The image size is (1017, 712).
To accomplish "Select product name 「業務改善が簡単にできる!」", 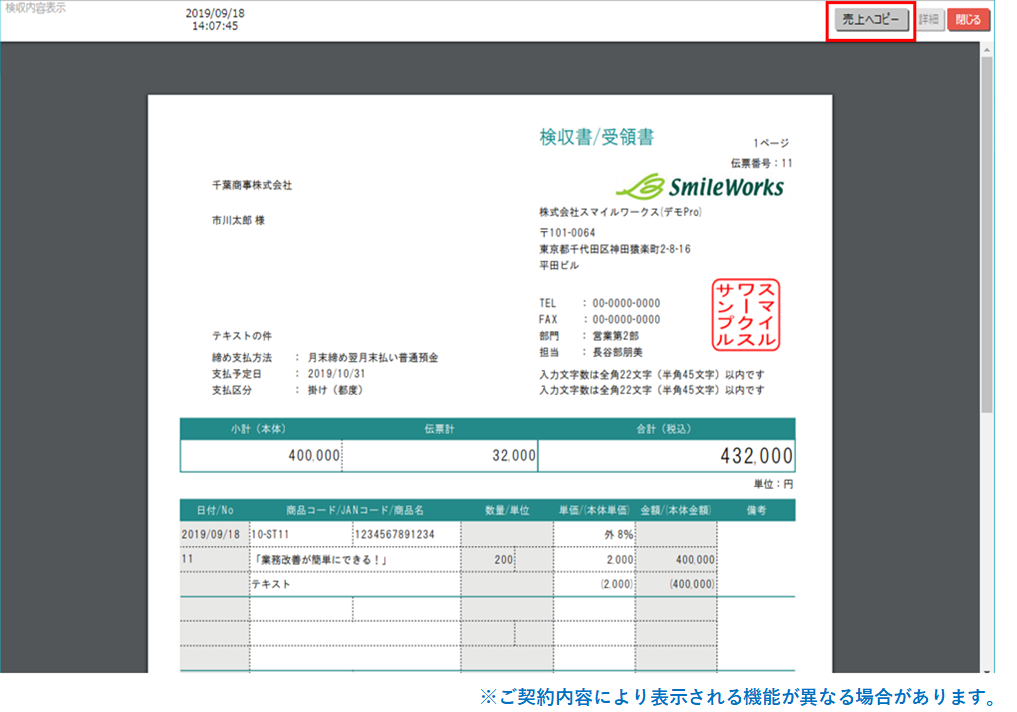I will (321, 560).
